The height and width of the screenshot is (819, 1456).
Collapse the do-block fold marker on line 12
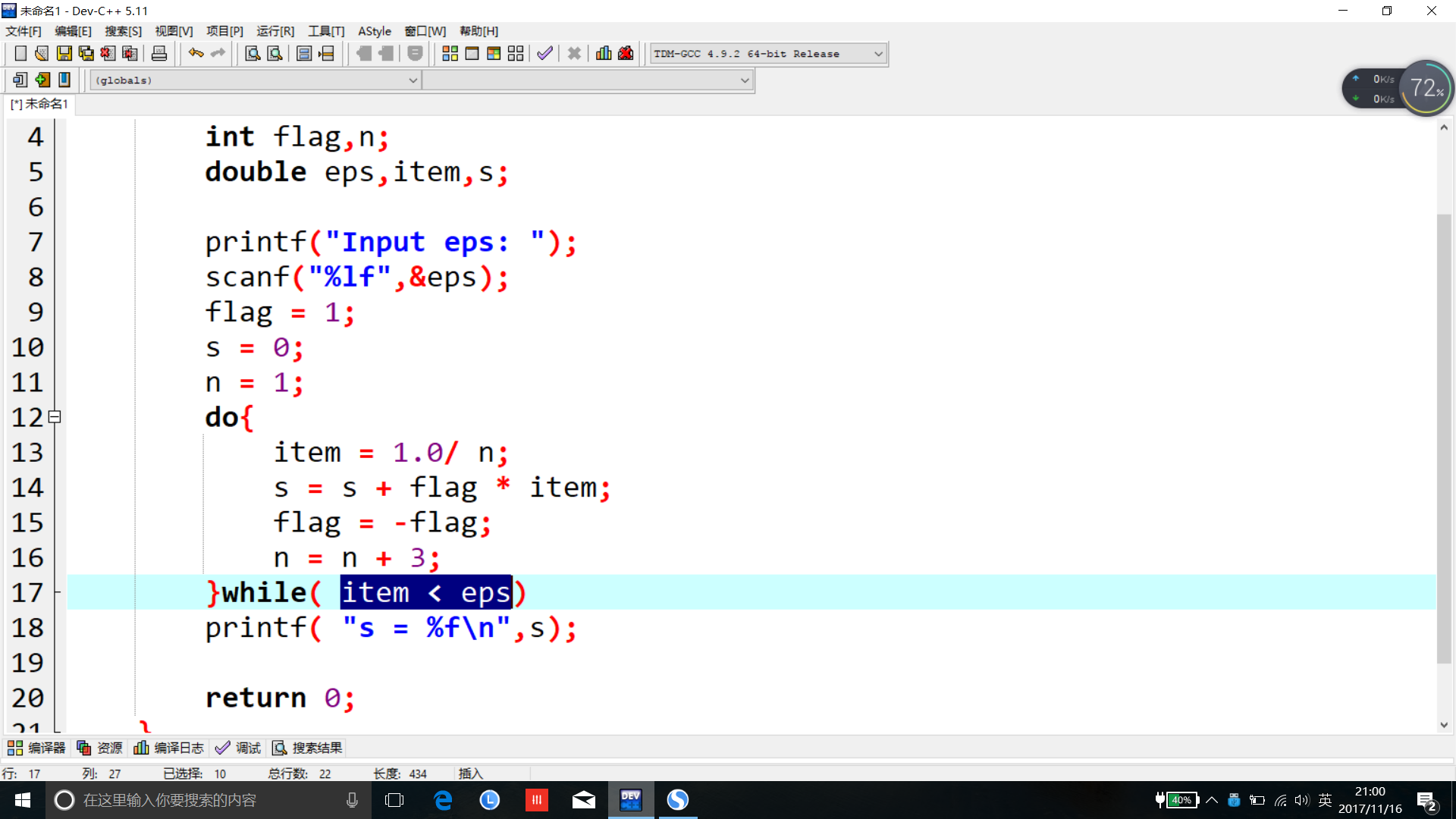point(55,417)
